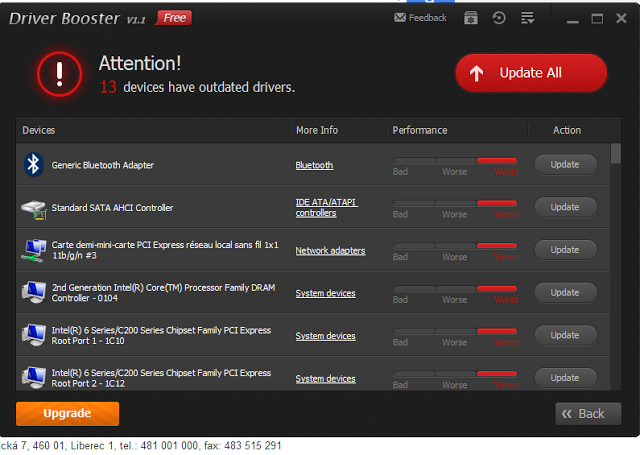The image size is (640, 455).
Task: Open the rescue center box icon
Action: point(471,18)
